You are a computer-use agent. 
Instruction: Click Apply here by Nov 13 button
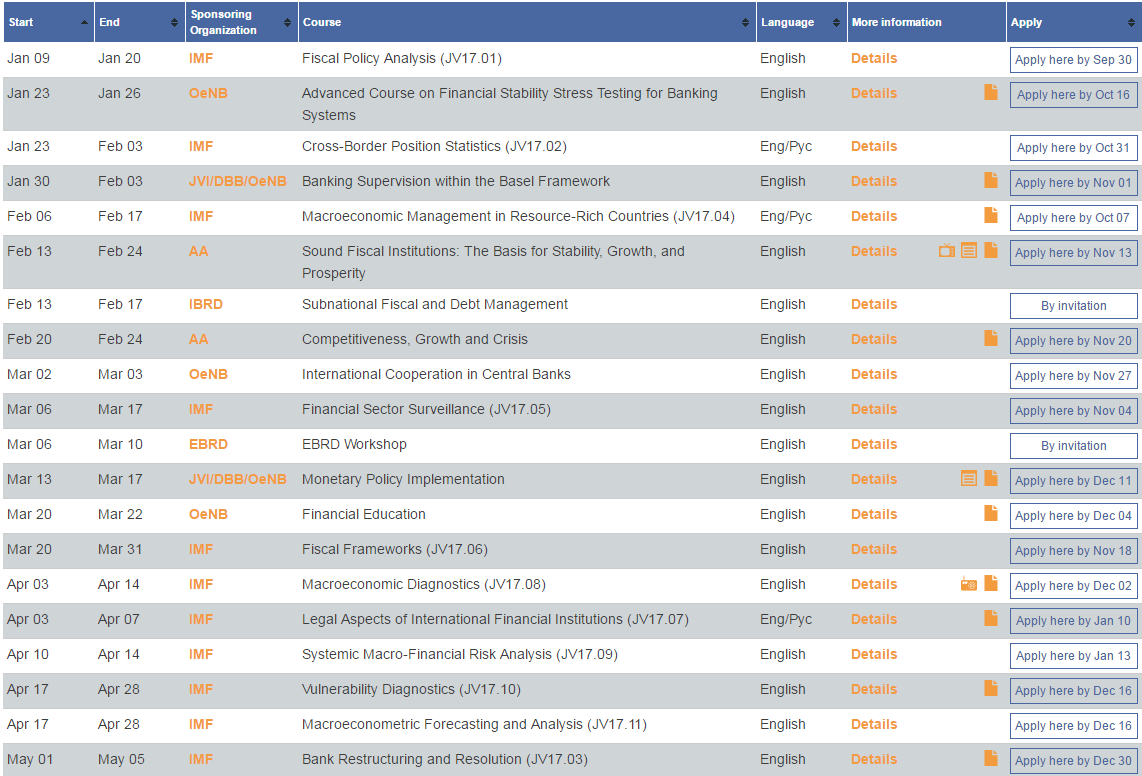(1074, 253)
